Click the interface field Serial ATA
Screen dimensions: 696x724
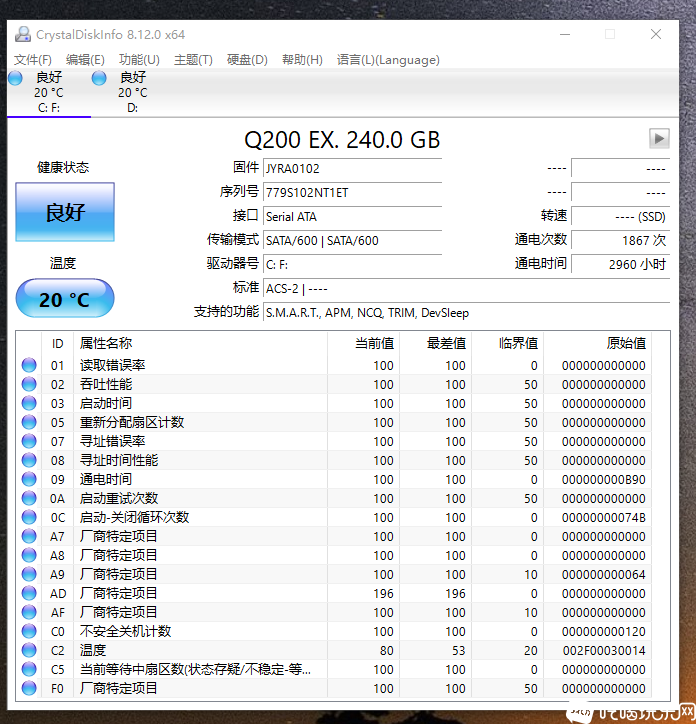pyautogui.click(x=352, y=216)
